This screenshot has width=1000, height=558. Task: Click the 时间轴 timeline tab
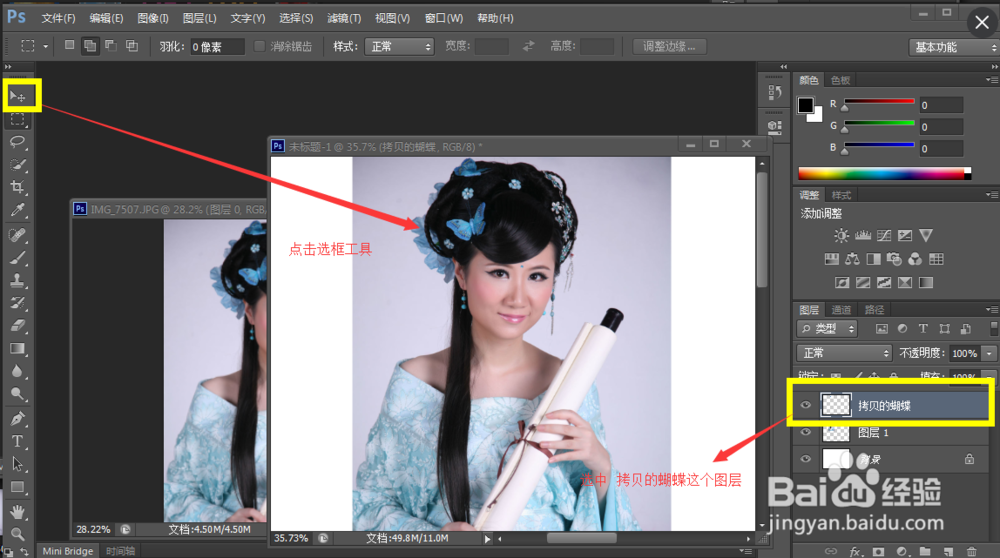[x=121, y=551]
